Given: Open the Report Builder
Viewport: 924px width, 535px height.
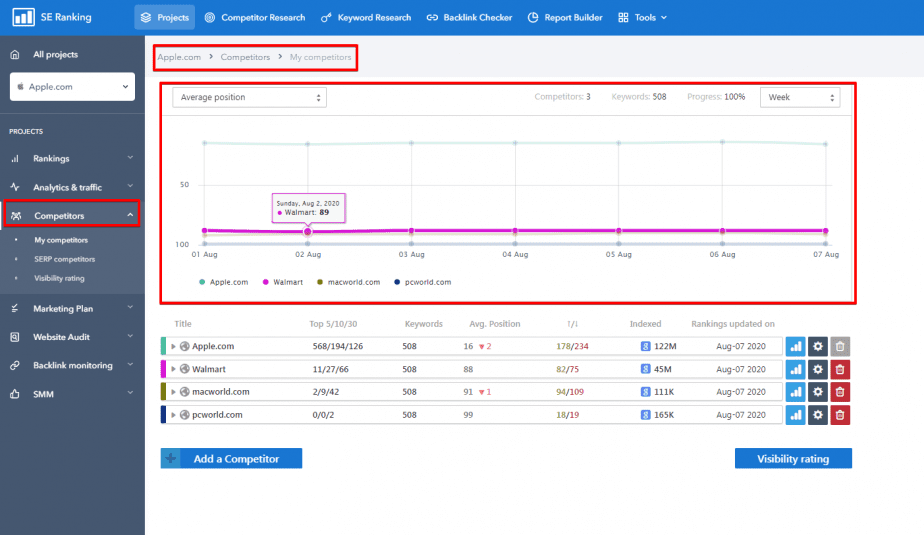Looking at the screenshot, I should click(x=565, y=18).
